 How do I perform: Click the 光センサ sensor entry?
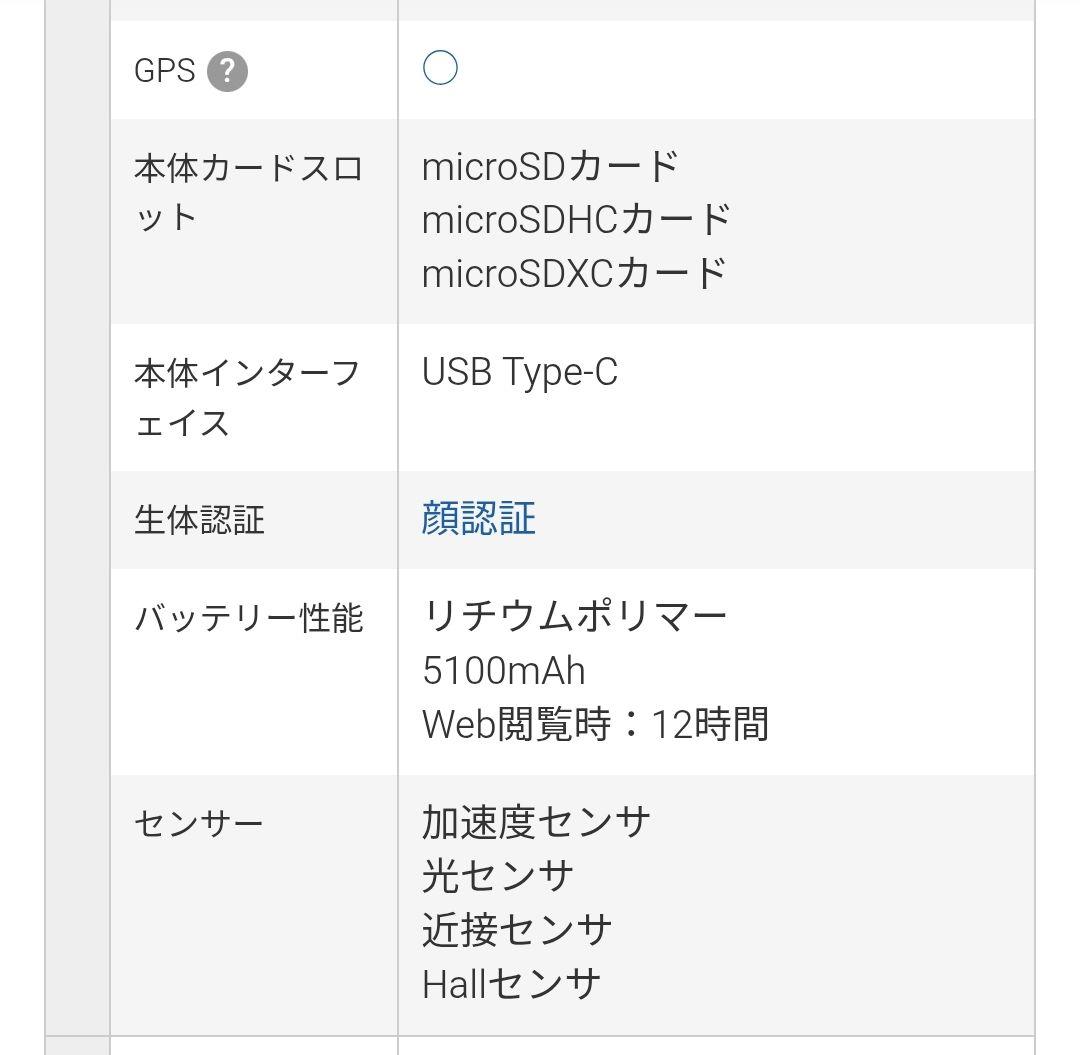495,874
